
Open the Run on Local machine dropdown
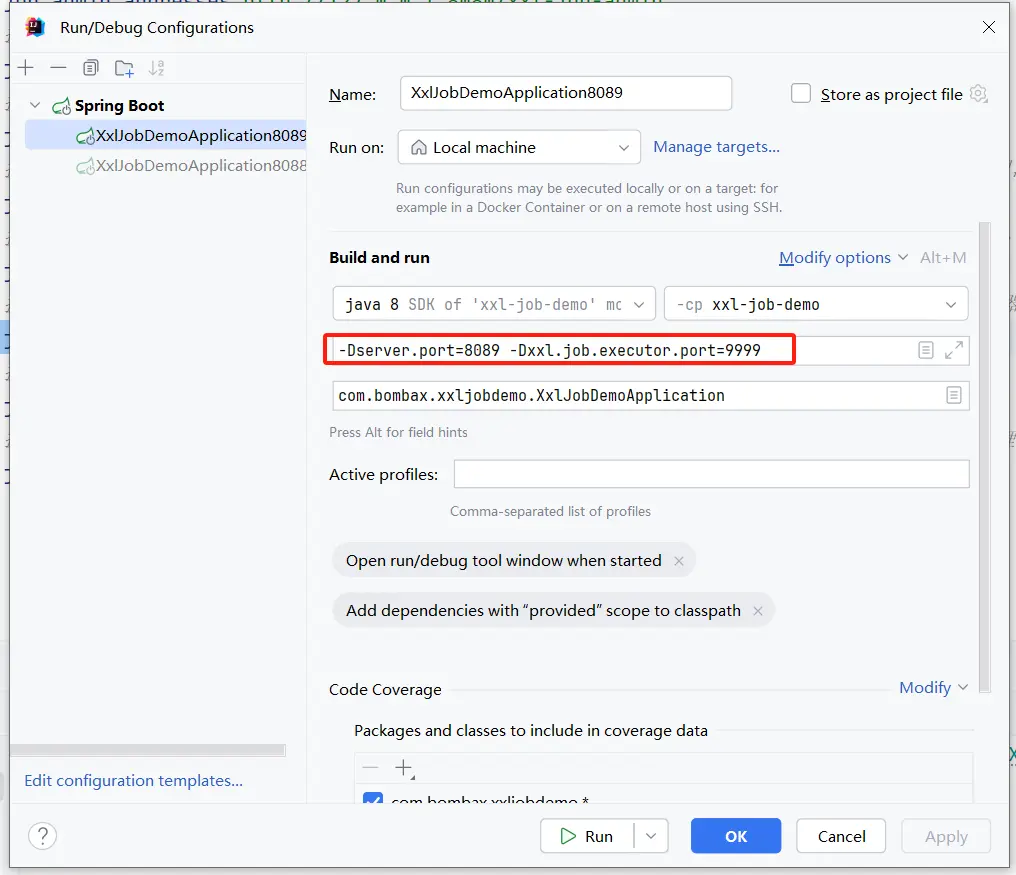tap(518, 147)
